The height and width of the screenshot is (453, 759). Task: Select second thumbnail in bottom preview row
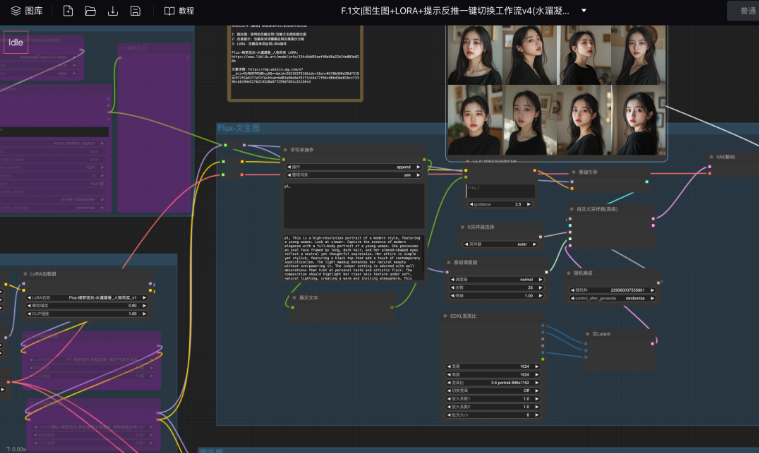[x=529, y=120]
